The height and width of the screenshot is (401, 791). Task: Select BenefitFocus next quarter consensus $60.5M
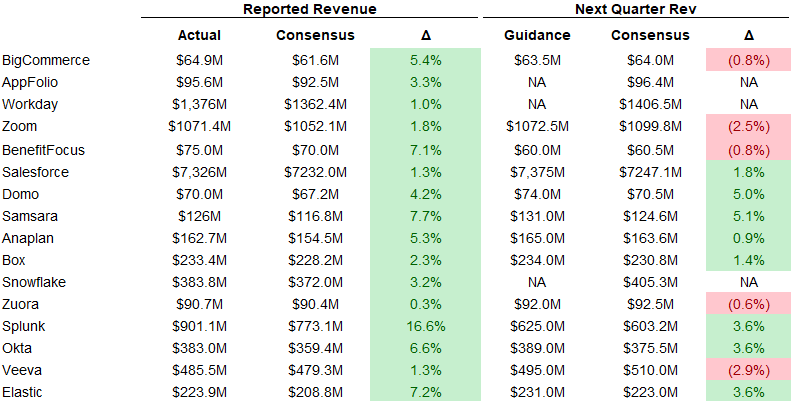[650, 150]
